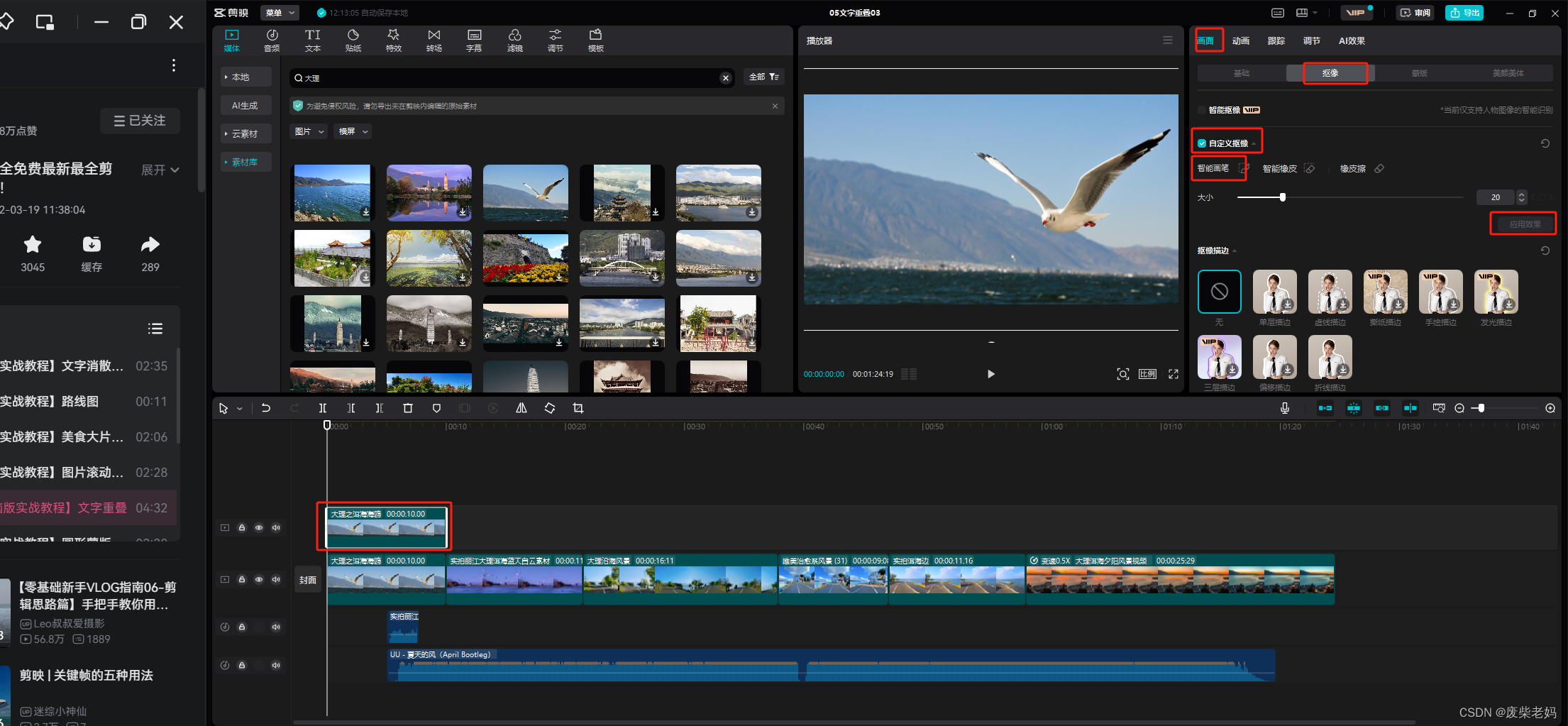Toggle the eye icon on the top video track
The width and height of the screenshot is (1568, 726).
(x=259, y=527)
